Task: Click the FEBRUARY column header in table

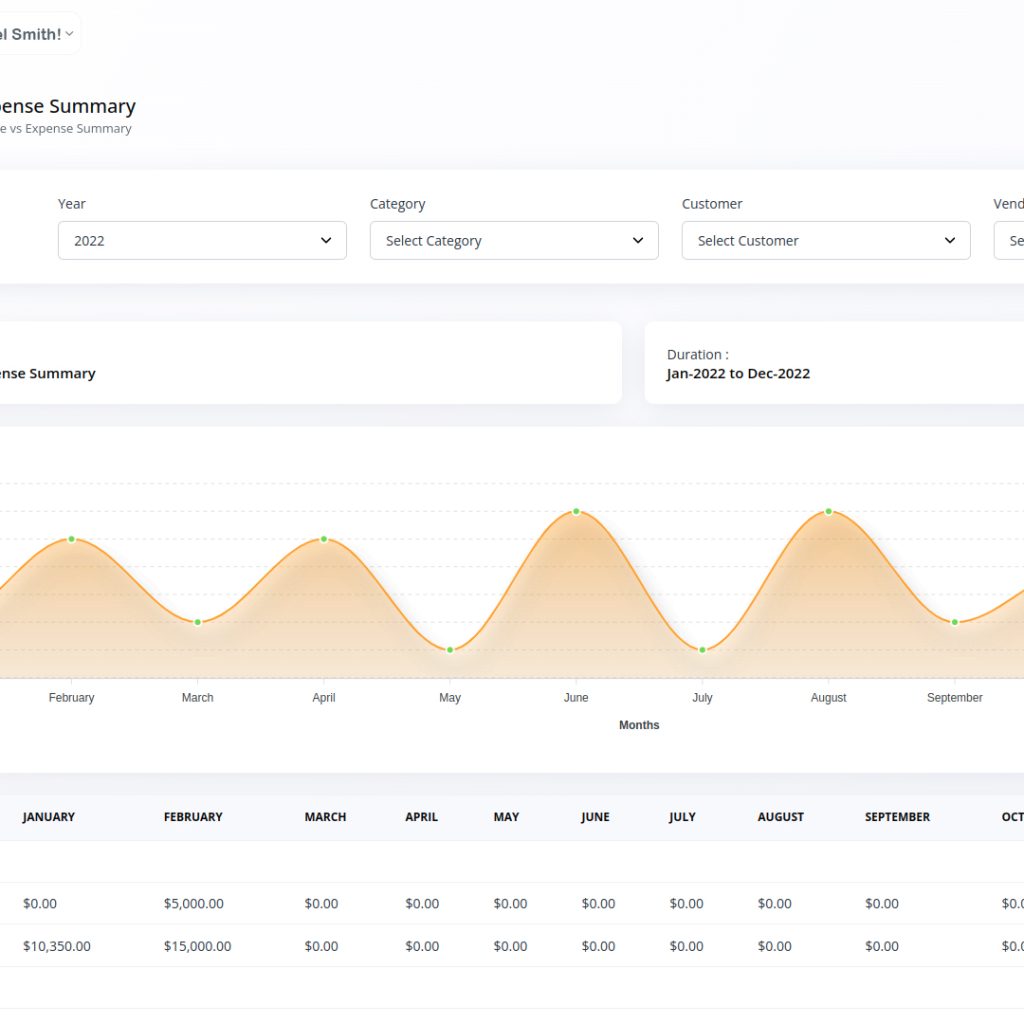Action: [193, 817]
